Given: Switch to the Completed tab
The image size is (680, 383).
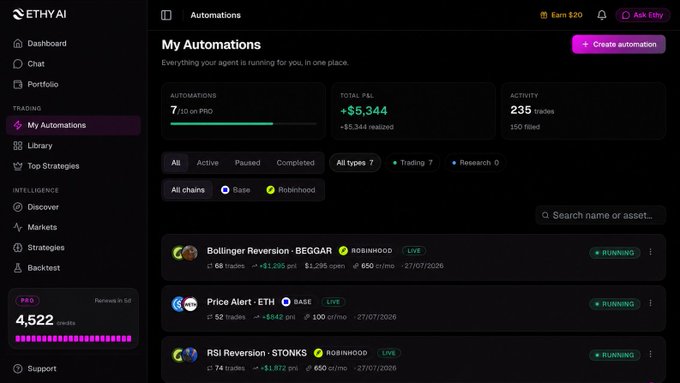Looking at the screenshot, I should pyautogui.click(x=295, y=163).
